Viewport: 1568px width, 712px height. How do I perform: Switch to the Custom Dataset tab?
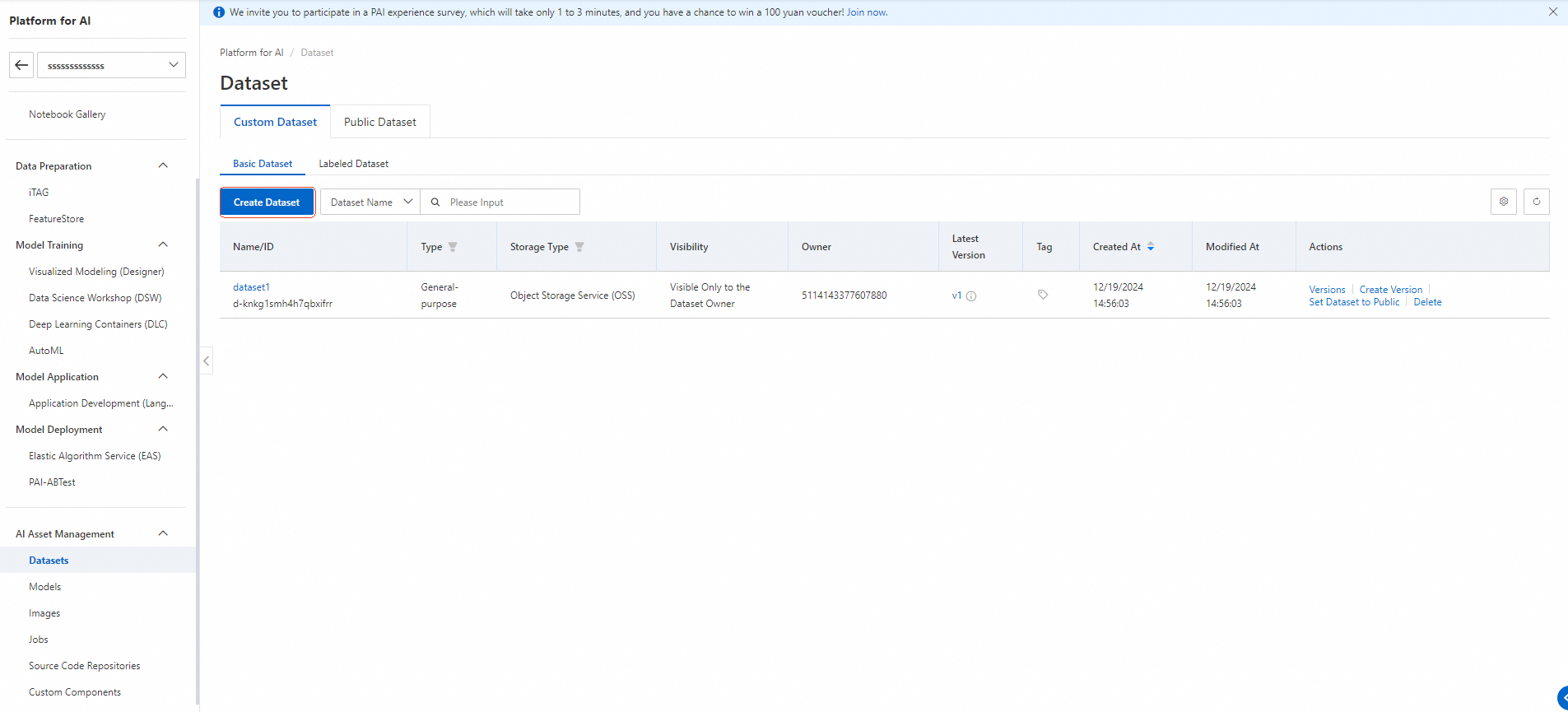275,122
